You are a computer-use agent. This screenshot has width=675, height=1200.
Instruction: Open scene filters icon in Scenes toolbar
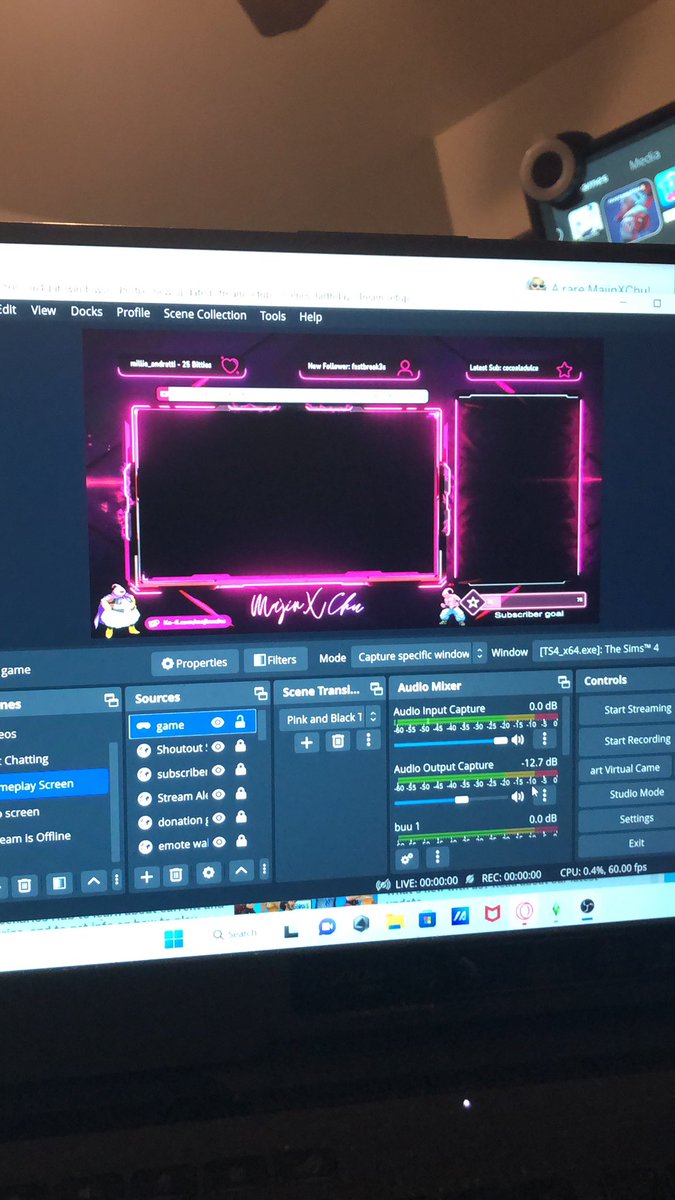[x=59, y=883]
